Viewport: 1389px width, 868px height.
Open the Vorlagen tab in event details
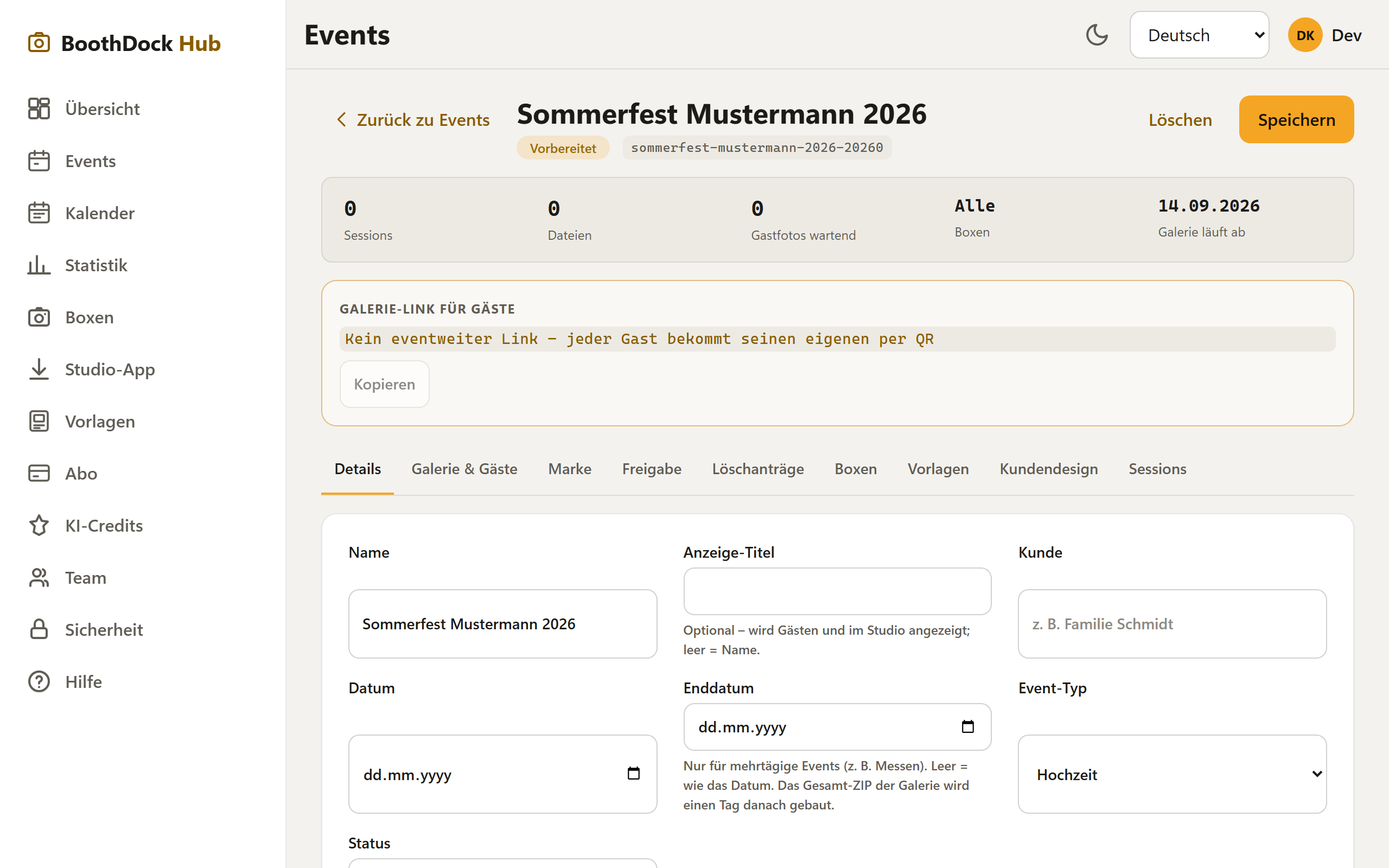coord(938,469)
